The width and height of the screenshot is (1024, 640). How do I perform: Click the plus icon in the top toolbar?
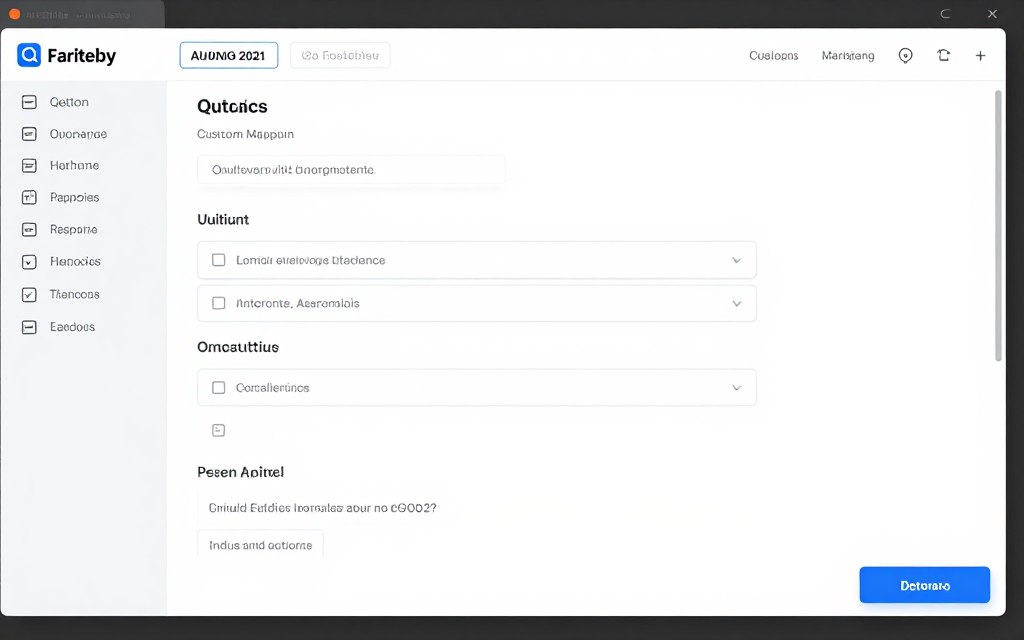click(x=980, y=55)
